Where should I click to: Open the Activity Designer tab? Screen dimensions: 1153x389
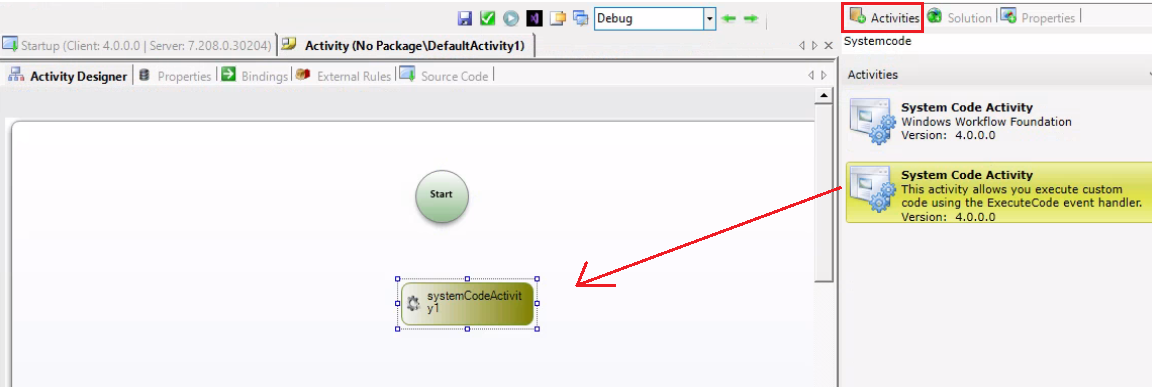coord(68,76)
